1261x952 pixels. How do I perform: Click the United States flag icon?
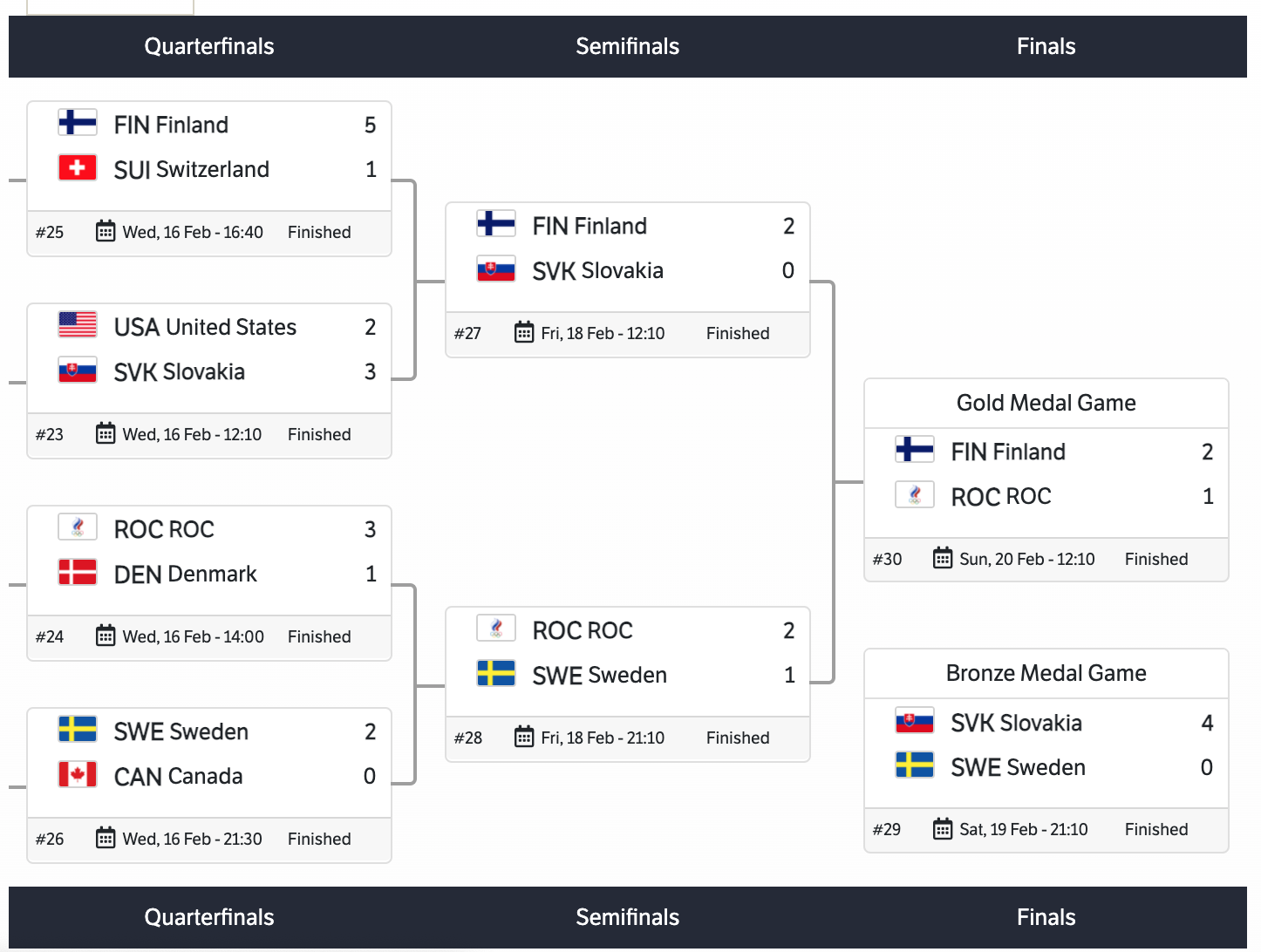click(78, 325)
